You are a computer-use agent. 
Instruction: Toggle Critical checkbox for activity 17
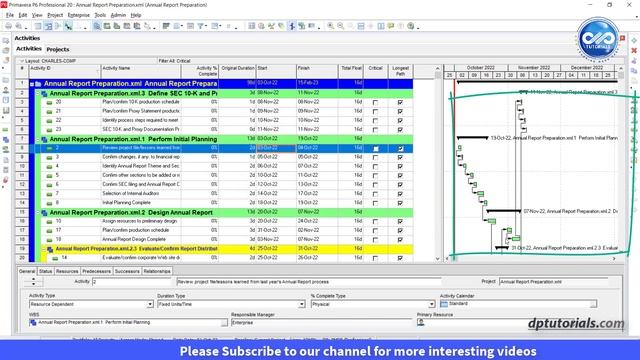376,231
